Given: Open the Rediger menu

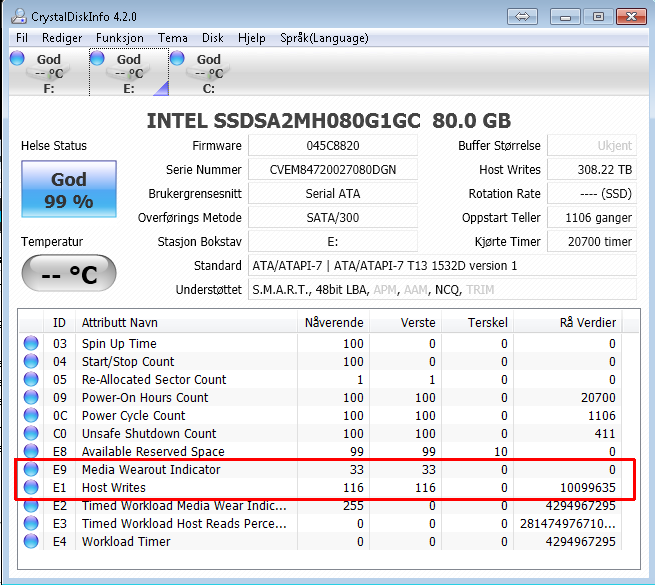Looking at the screenshot, I should click(62, 38).
